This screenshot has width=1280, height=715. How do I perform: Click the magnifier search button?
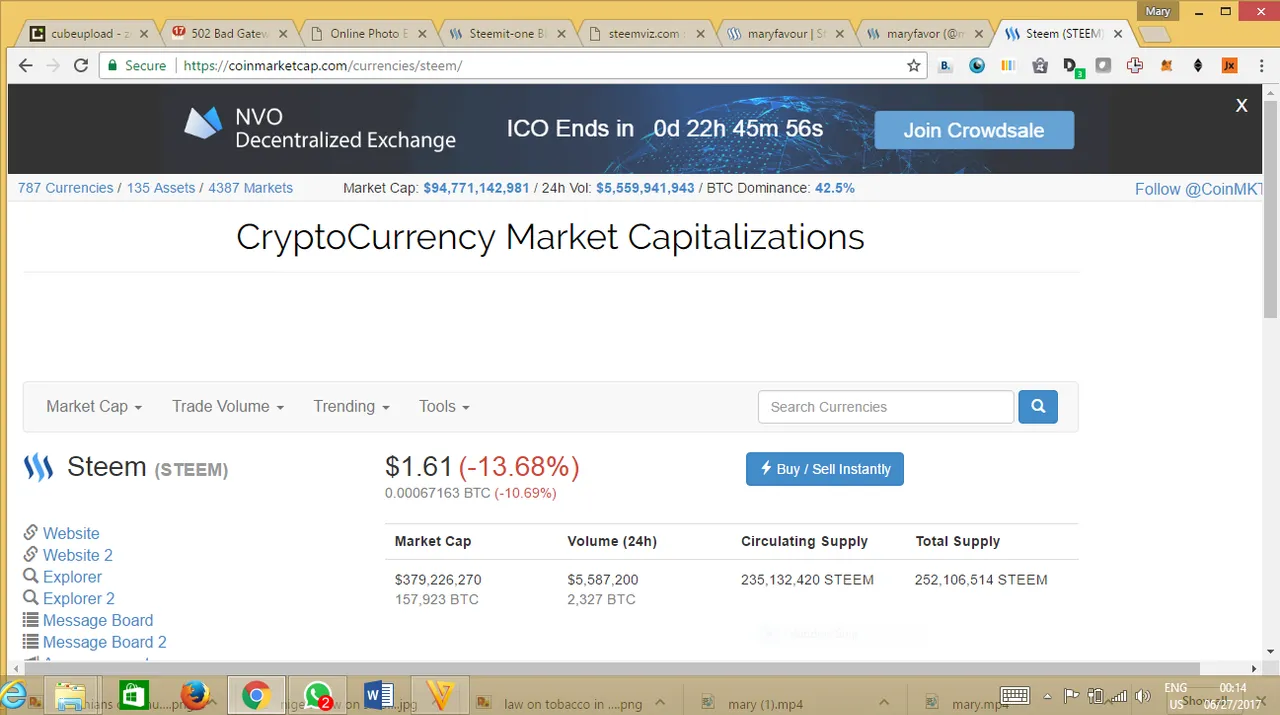[1038, 407]
